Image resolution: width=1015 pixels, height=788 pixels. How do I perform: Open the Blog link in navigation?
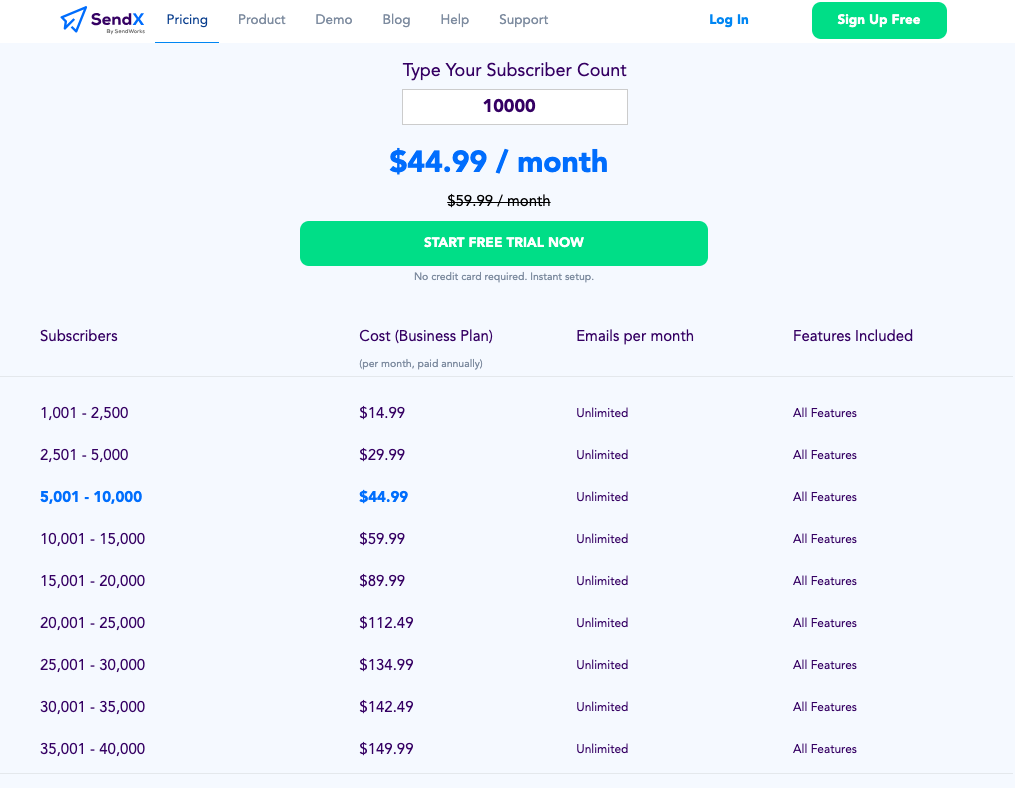click(396, 20)
